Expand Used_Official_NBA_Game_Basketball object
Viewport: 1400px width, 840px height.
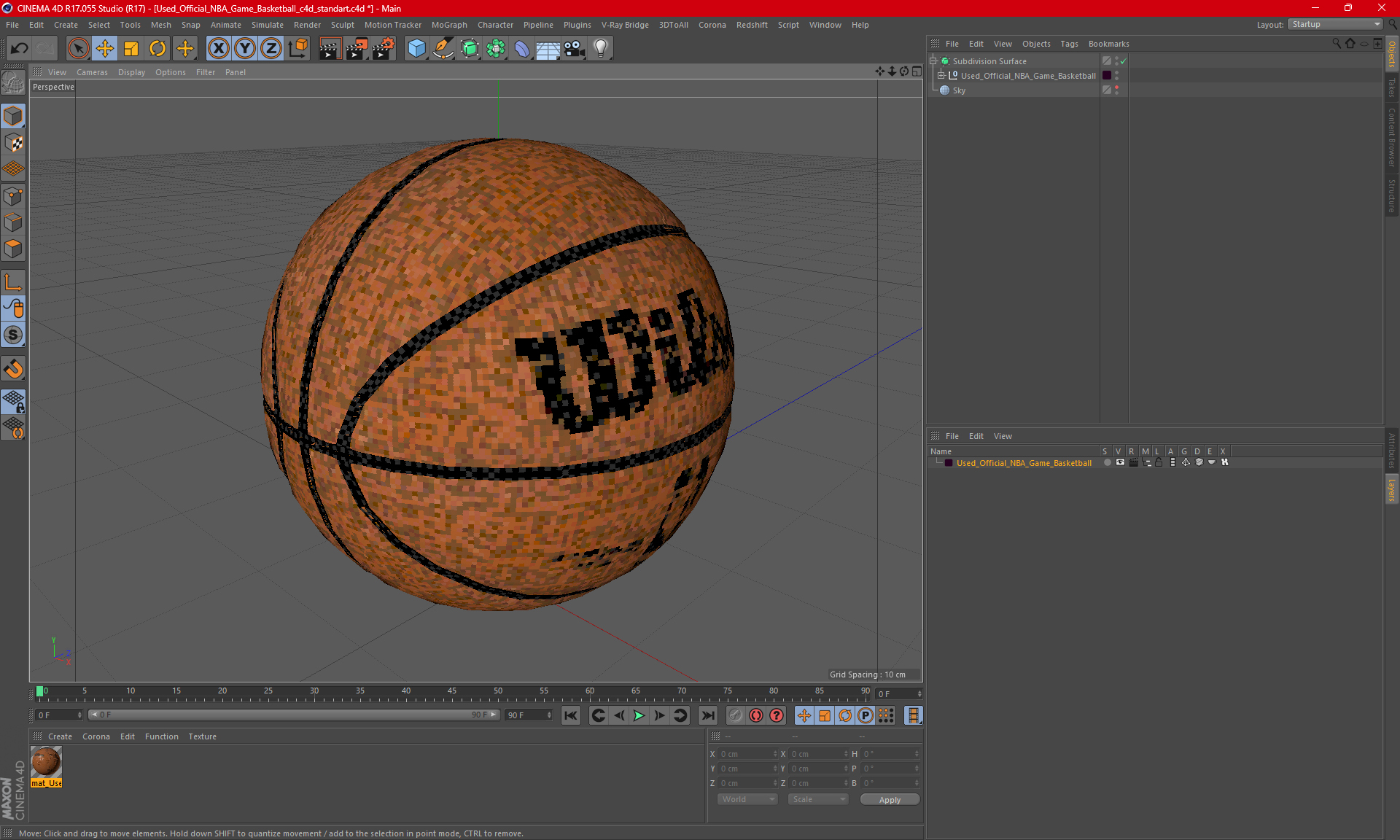pyautogui.click(x=941, y=76)
